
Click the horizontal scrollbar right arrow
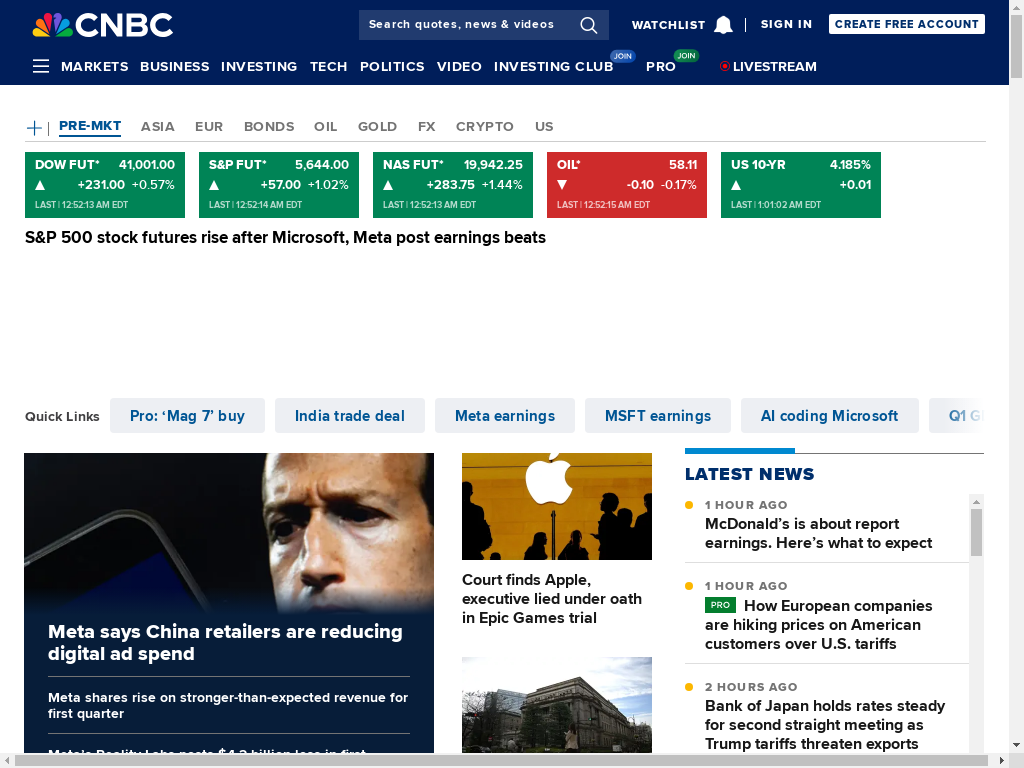click(1002, 761)
